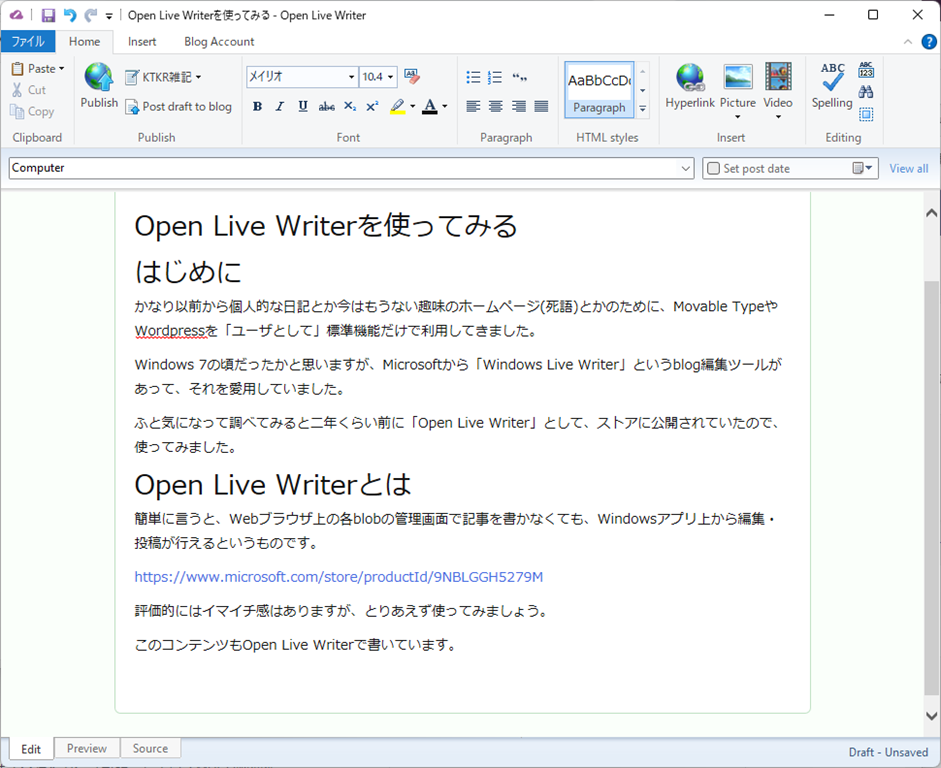
Task: Run the Spelling check
Action: [x=832, y=86]
